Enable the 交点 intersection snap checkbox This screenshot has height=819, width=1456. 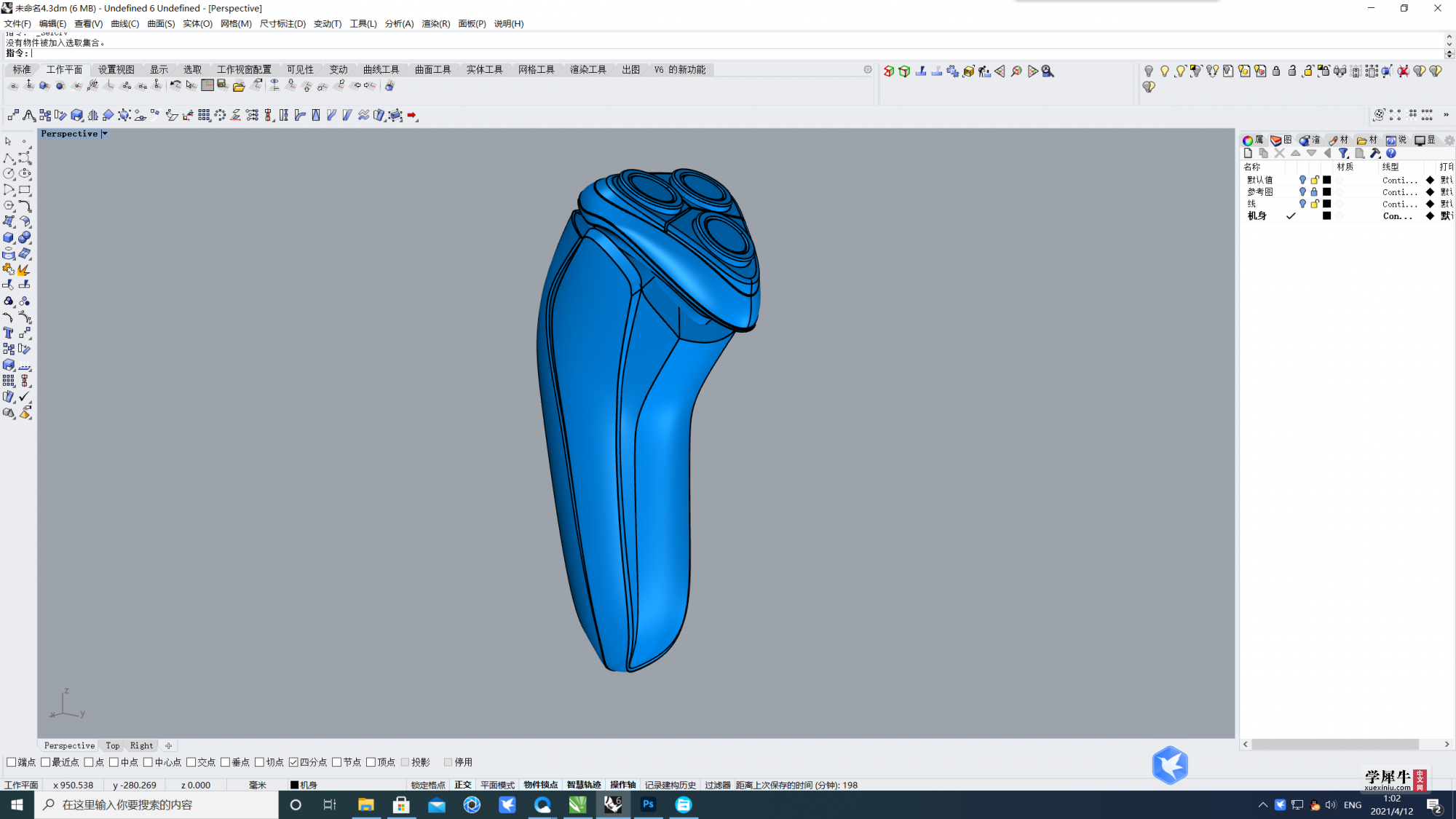click(x=191, y=762)
